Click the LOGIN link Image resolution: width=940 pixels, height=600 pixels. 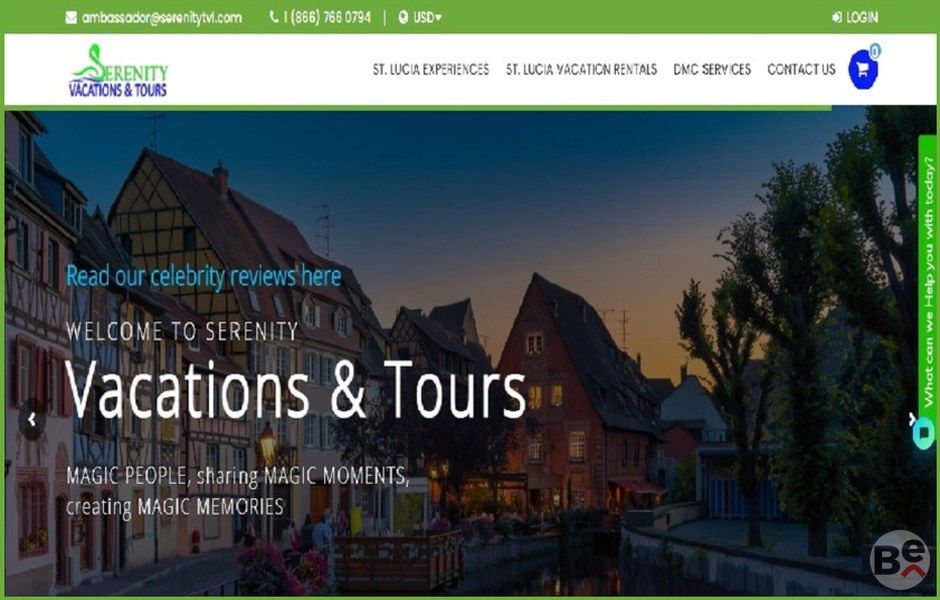click(x=862, y=17)
